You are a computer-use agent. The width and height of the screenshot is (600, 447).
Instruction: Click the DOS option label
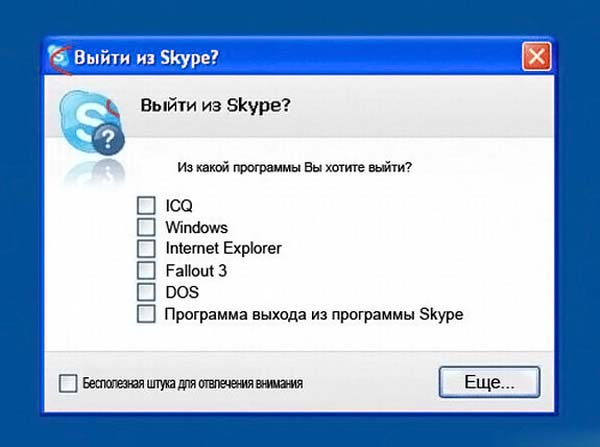click(182, 293)
